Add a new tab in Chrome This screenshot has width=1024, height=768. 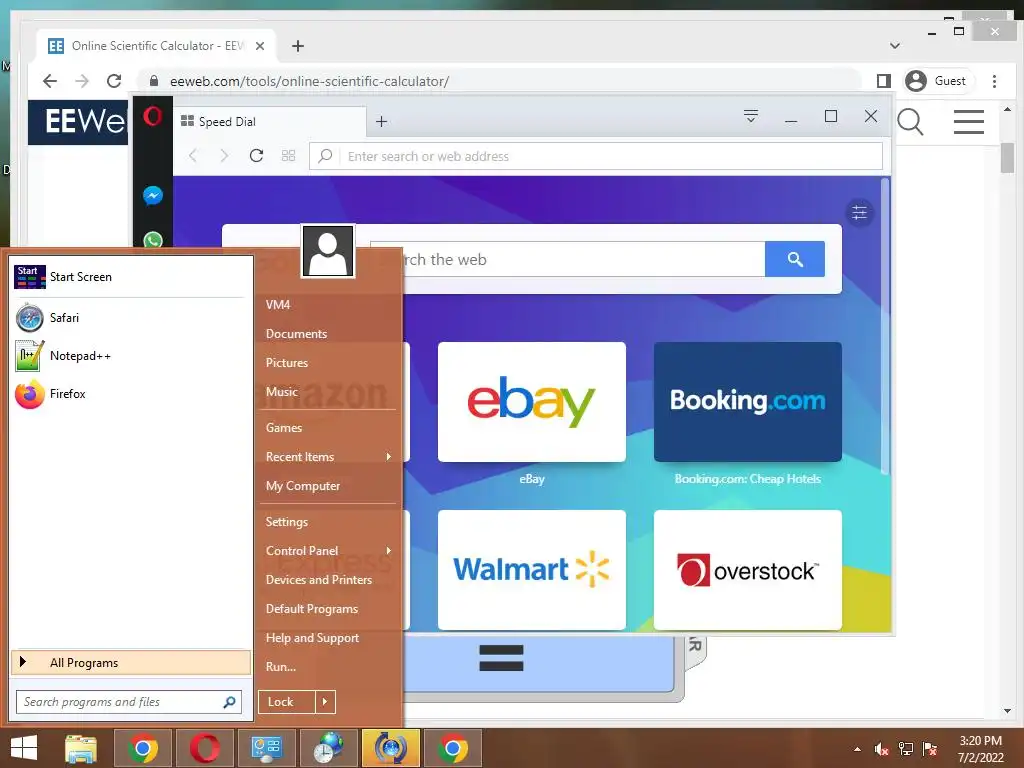point(298,46)
